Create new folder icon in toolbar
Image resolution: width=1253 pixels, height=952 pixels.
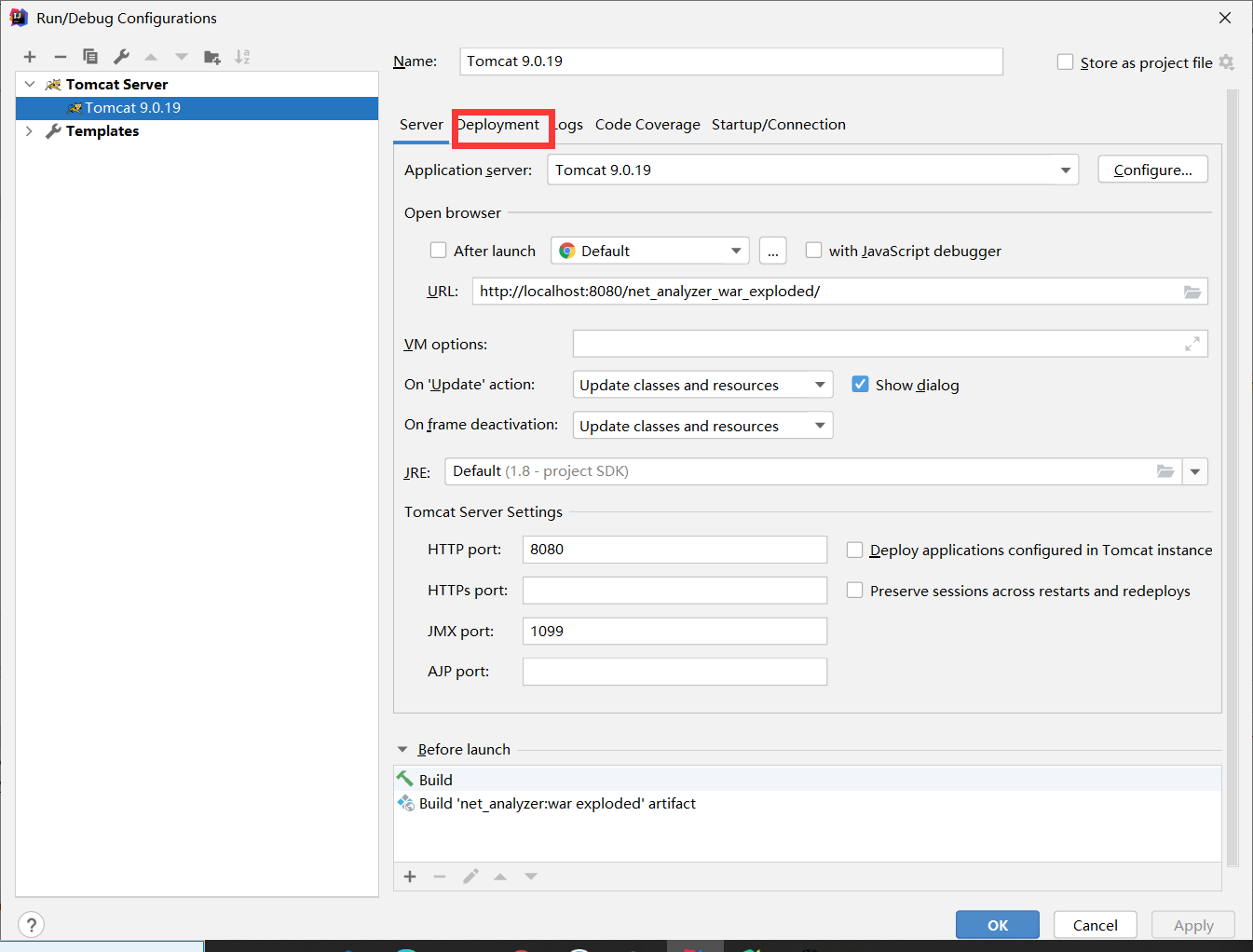[212, 57]
